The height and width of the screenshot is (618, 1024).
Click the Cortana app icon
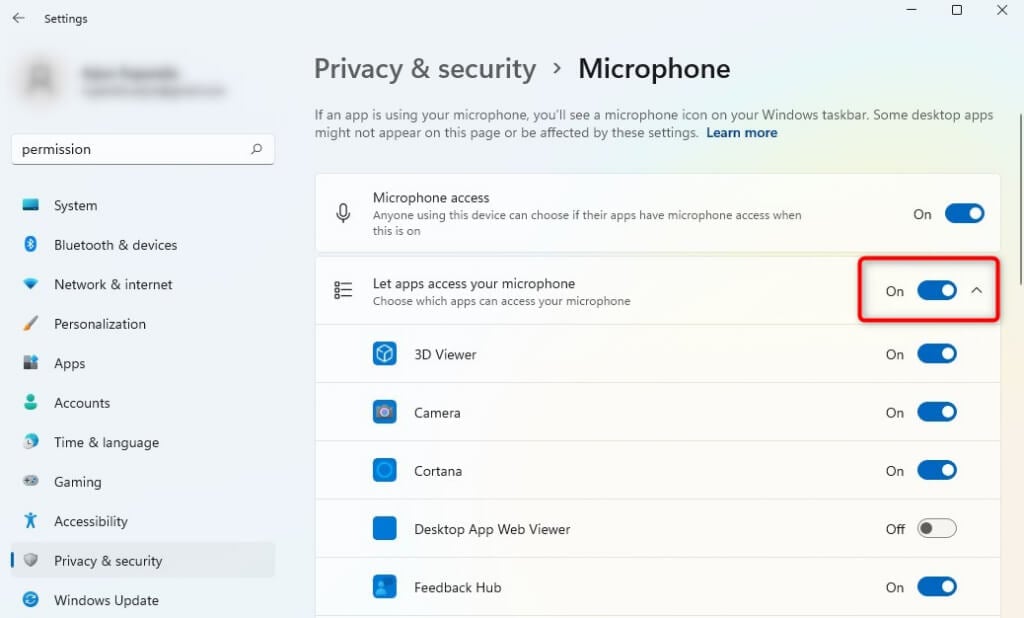385,470
